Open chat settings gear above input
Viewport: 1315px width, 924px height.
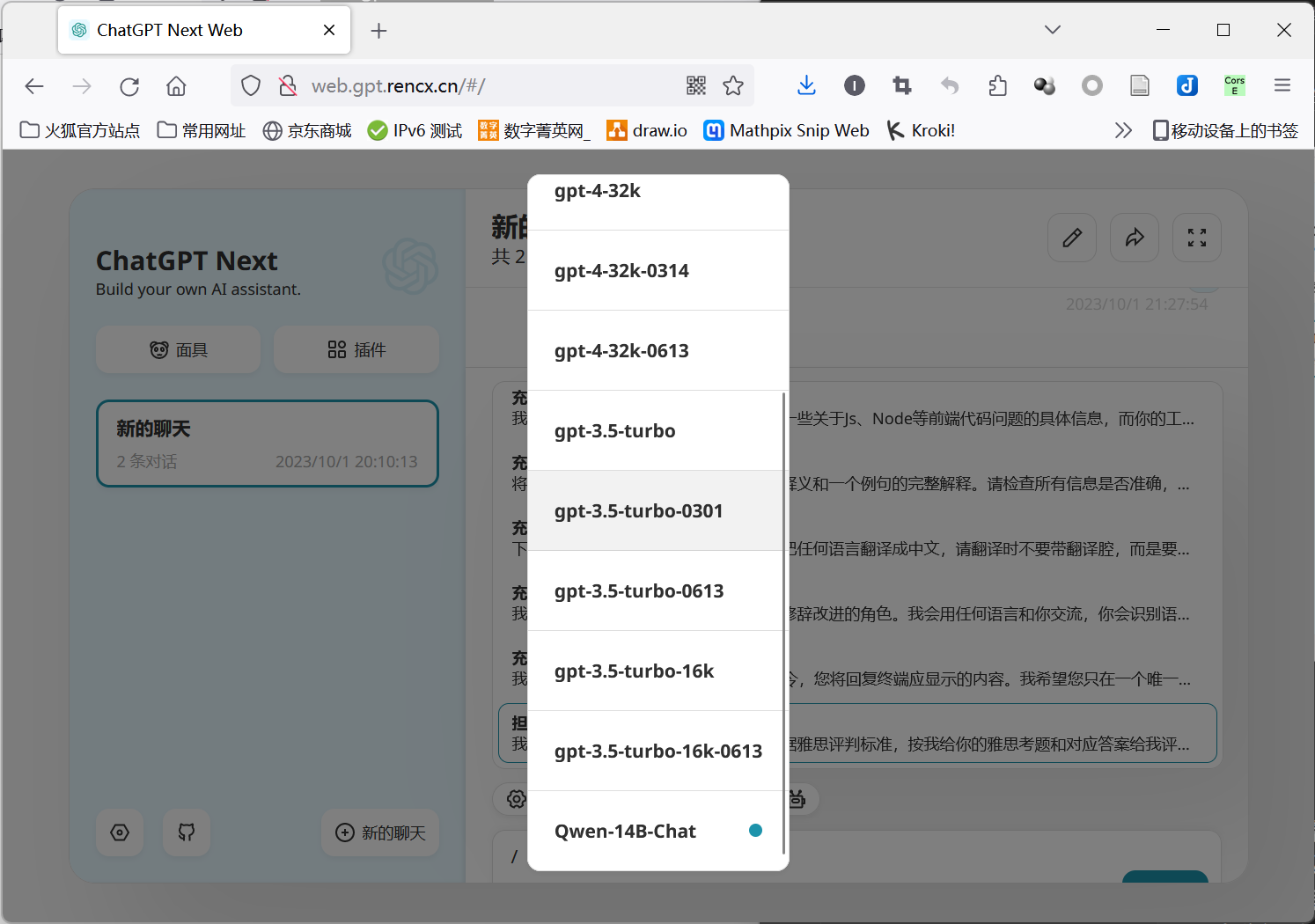[x=516, y=799]
